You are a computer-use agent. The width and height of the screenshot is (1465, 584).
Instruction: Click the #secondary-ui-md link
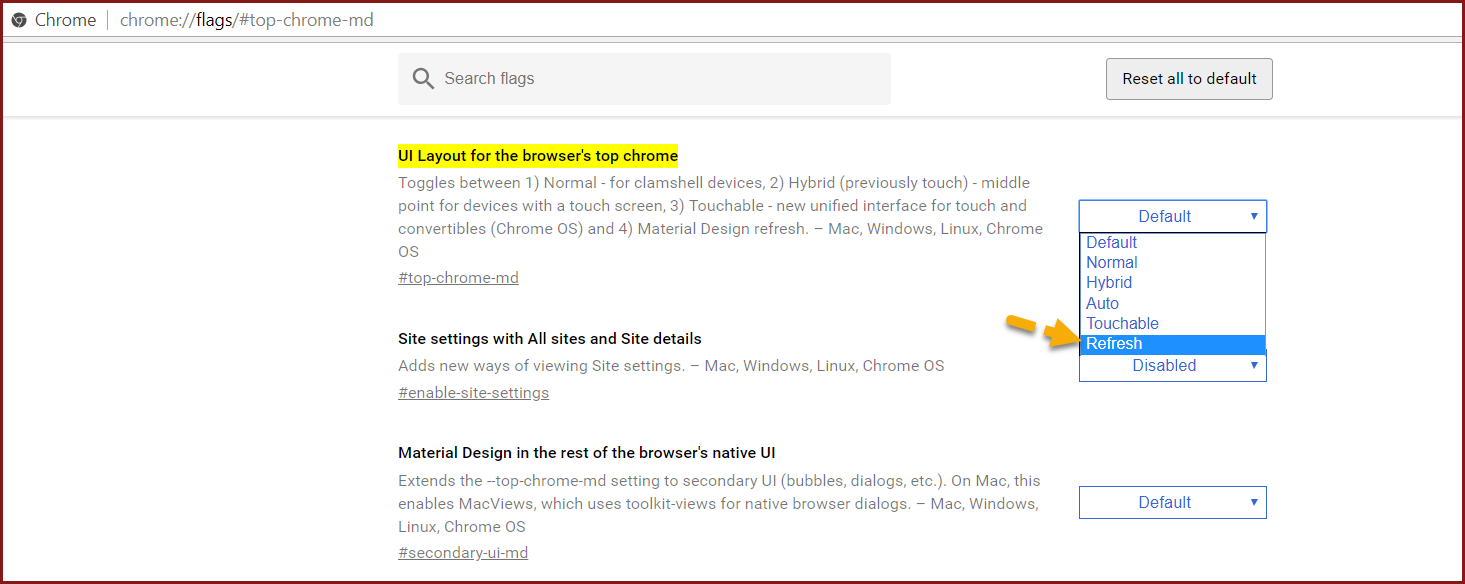click(x=463, y=553)
